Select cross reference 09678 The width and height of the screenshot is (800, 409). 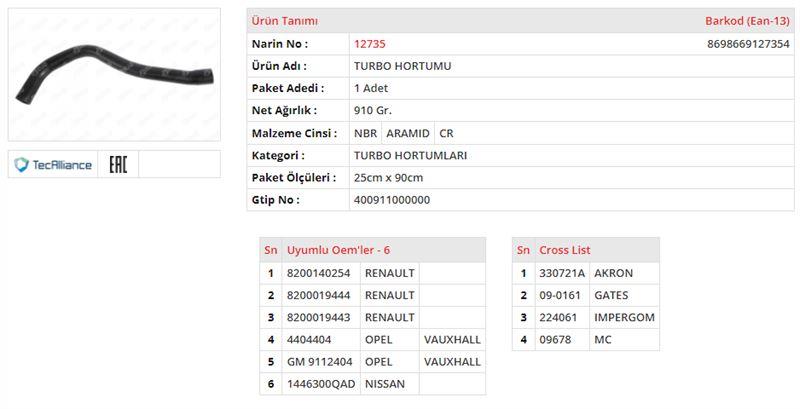click(555, 340)
